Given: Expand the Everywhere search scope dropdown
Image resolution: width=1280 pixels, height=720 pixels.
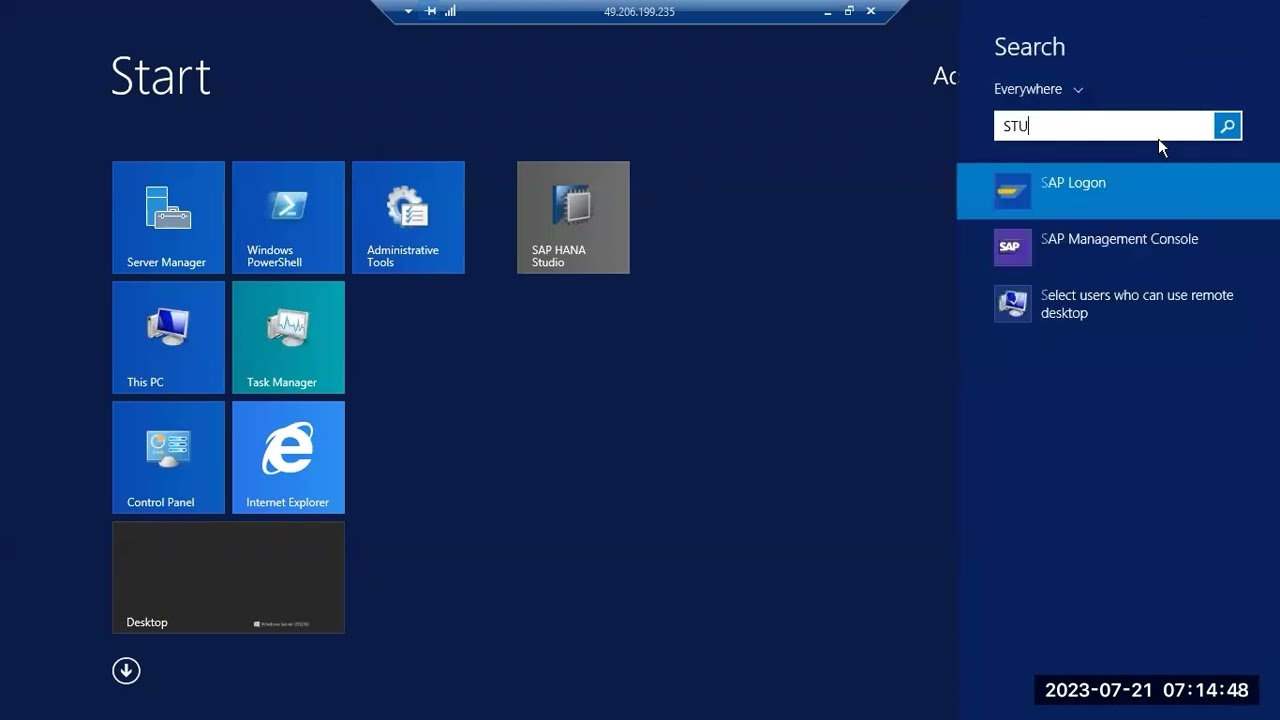Looking at the screenshot, I should click(1038, 89).
